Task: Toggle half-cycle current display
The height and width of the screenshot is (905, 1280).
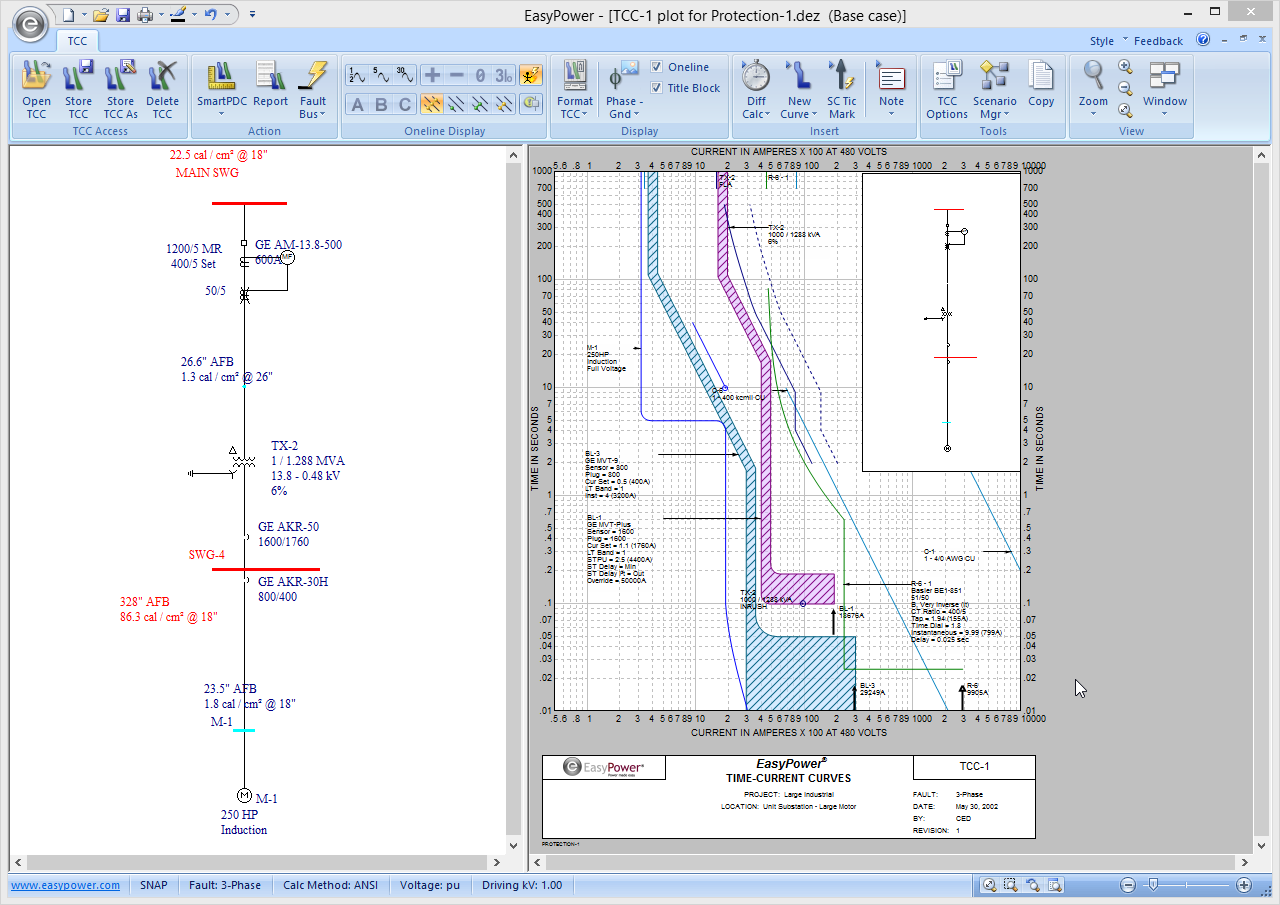Action: coord(358,74)
